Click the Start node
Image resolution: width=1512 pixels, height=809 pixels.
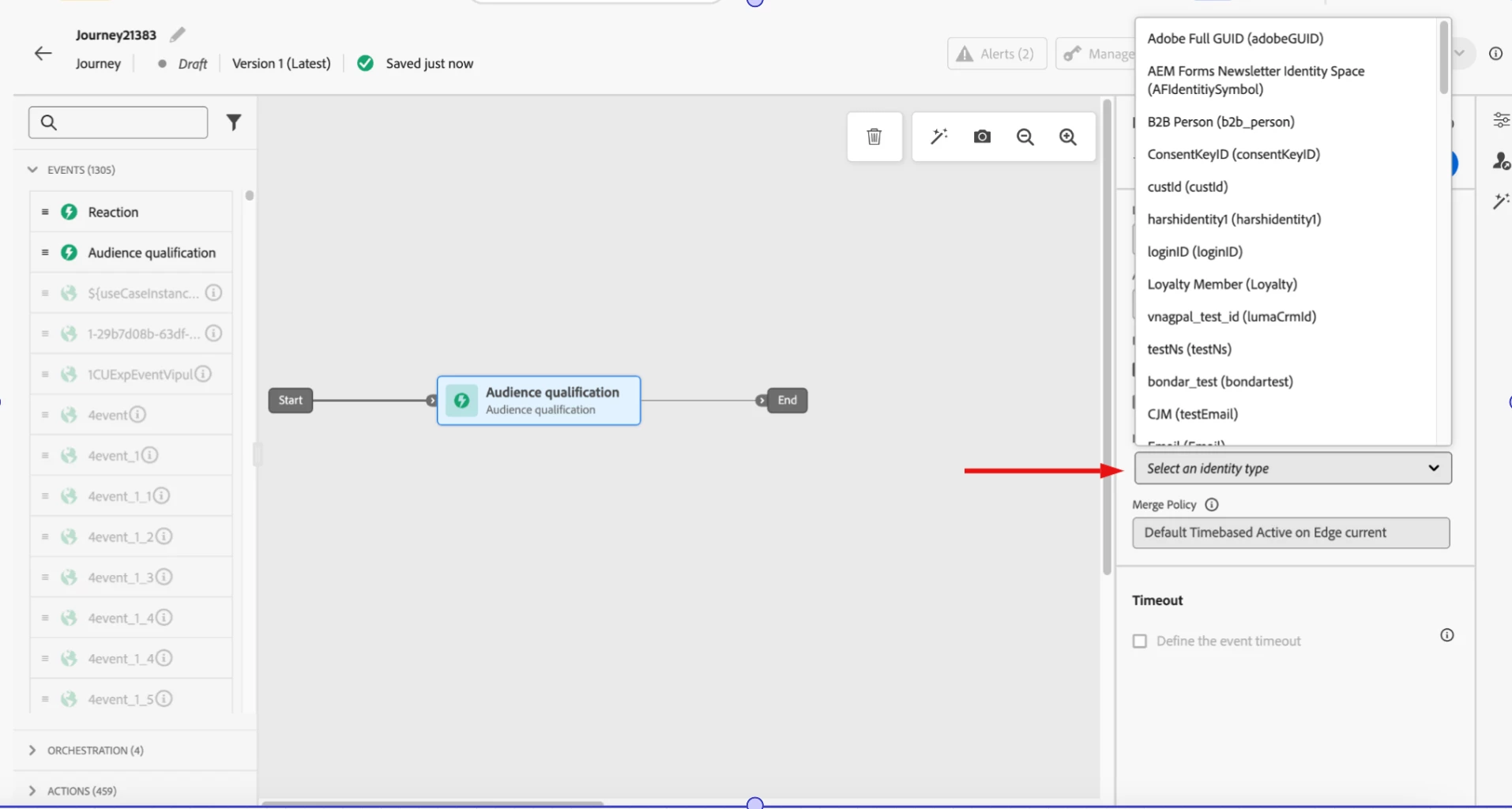click(x=291, y=400)
